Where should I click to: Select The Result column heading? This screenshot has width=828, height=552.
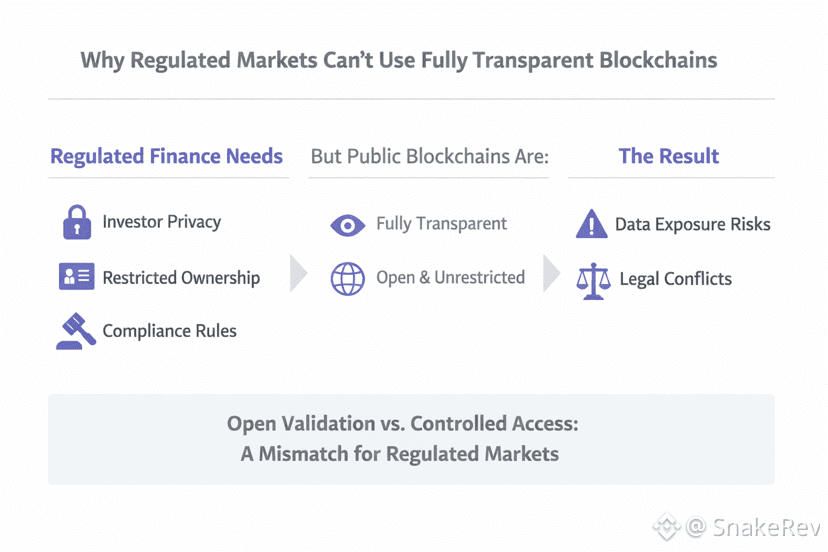tap(669, 156)
